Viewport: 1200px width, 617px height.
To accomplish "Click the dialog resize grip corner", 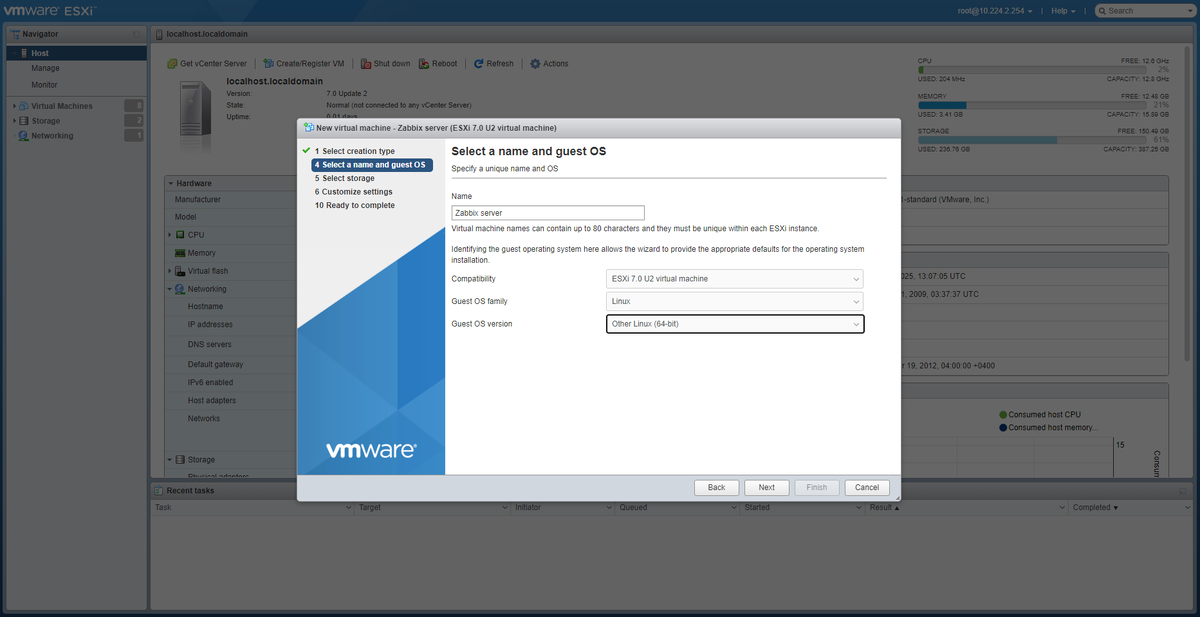I will point(897,497).
